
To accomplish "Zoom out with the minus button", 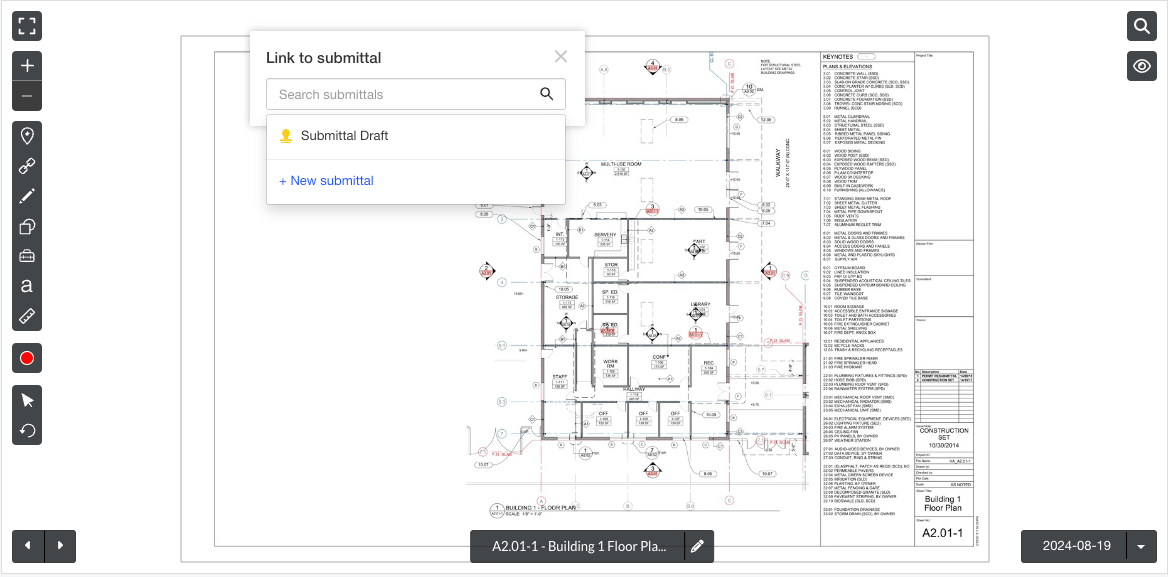I will [x=27, y=96].
